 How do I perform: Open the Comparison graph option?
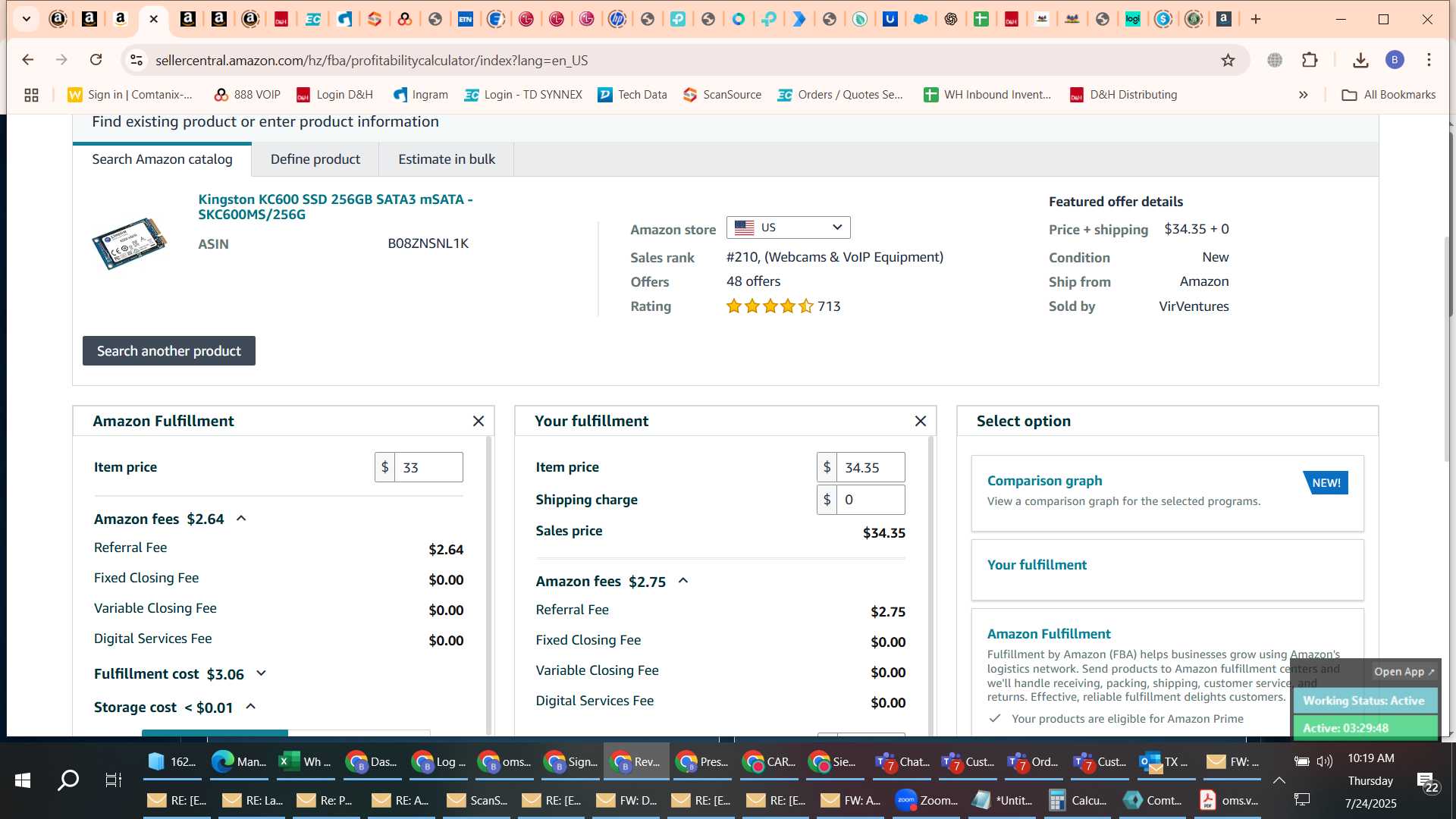click(1167, 493)
